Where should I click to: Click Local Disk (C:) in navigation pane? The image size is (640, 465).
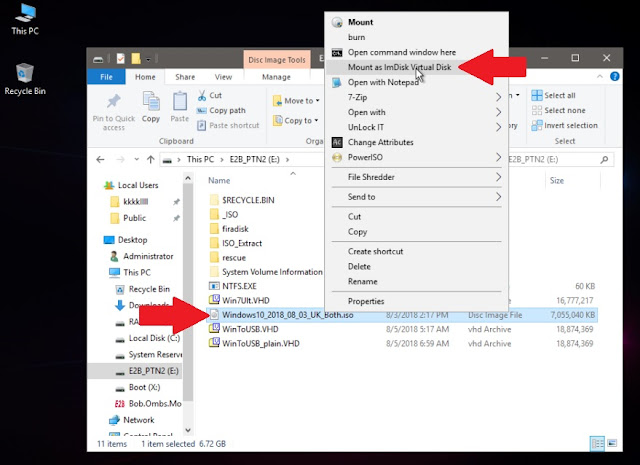click(148, 338)
